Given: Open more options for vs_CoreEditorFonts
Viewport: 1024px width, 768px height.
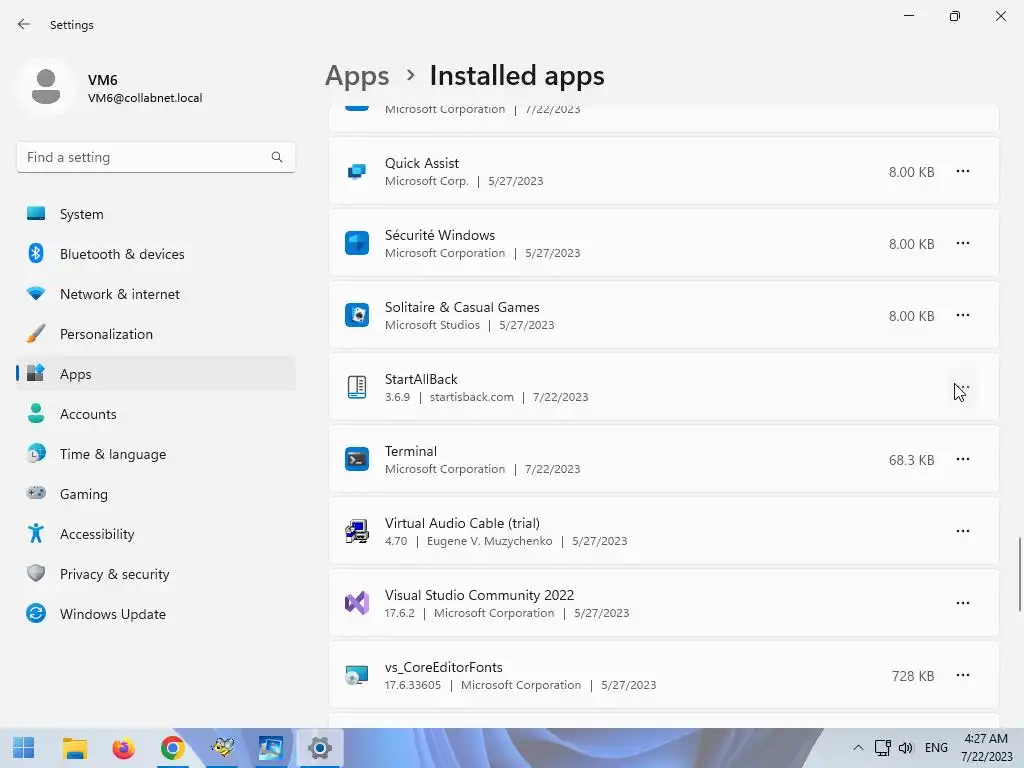Looking at the screenshot, I should (x=963, y=675).
